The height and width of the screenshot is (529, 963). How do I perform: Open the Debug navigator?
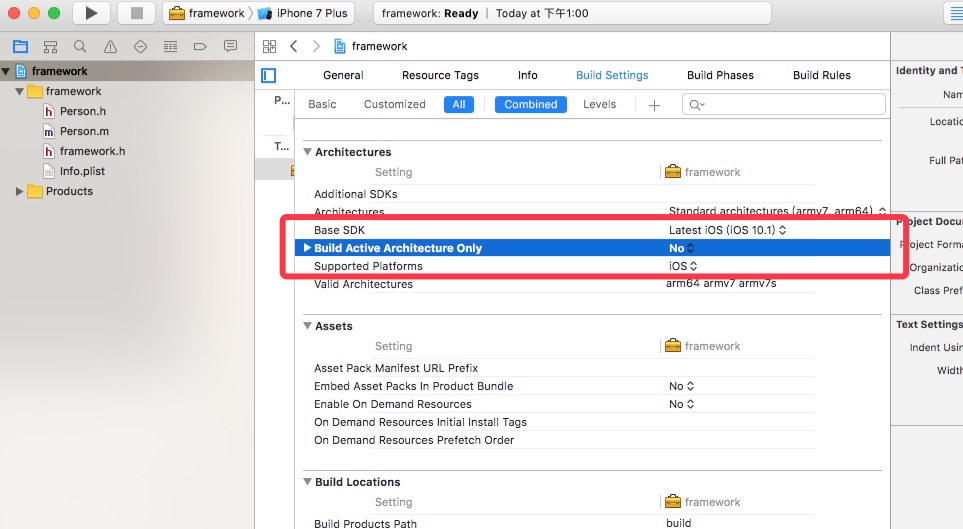click(170, 46)
